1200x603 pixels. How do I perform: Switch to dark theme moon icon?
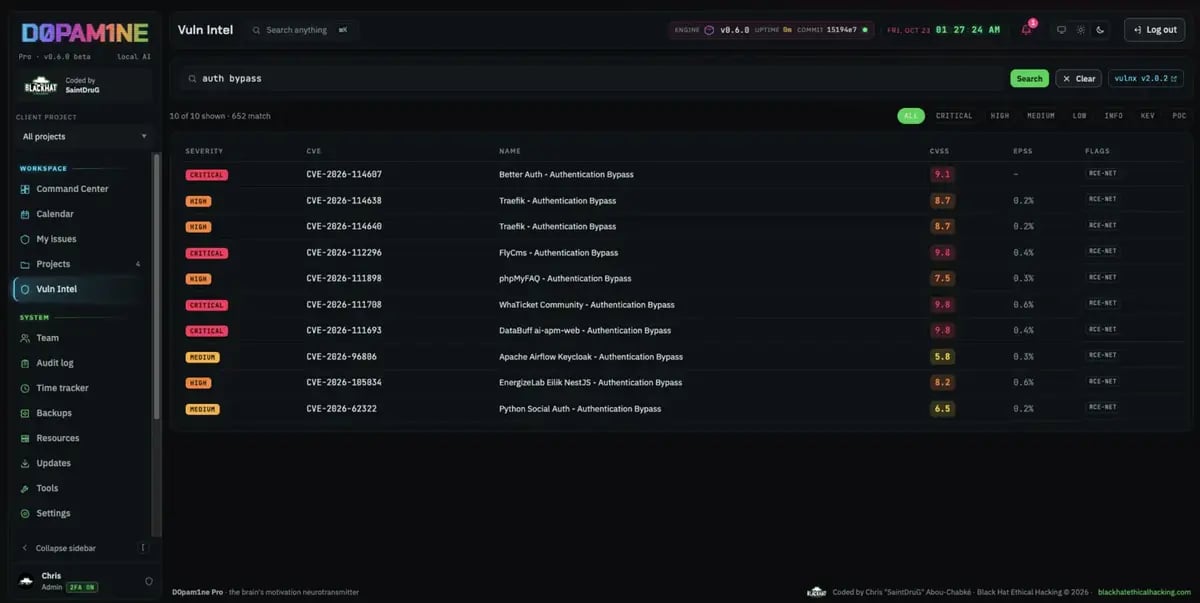[1100, 30]
